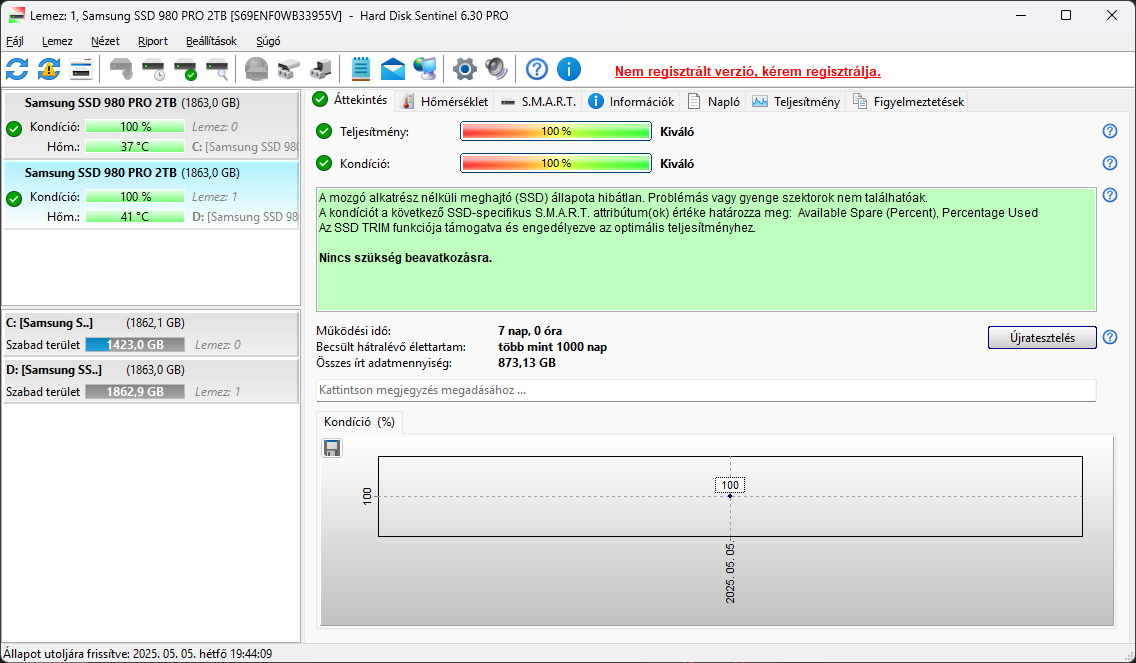Click the disk-to-disk clone icon

[288, 69]
